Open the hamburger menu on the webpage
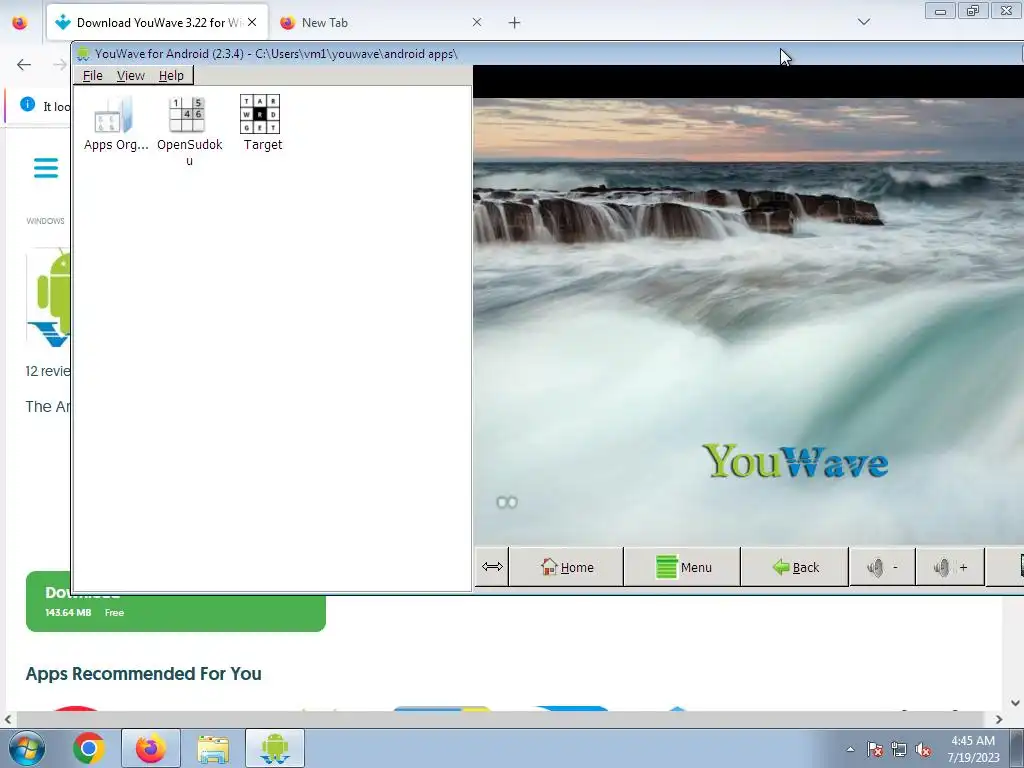Image resolution: width=1024 pixels, height=768 pixels. pyautogui.click(x=46, y=168)
